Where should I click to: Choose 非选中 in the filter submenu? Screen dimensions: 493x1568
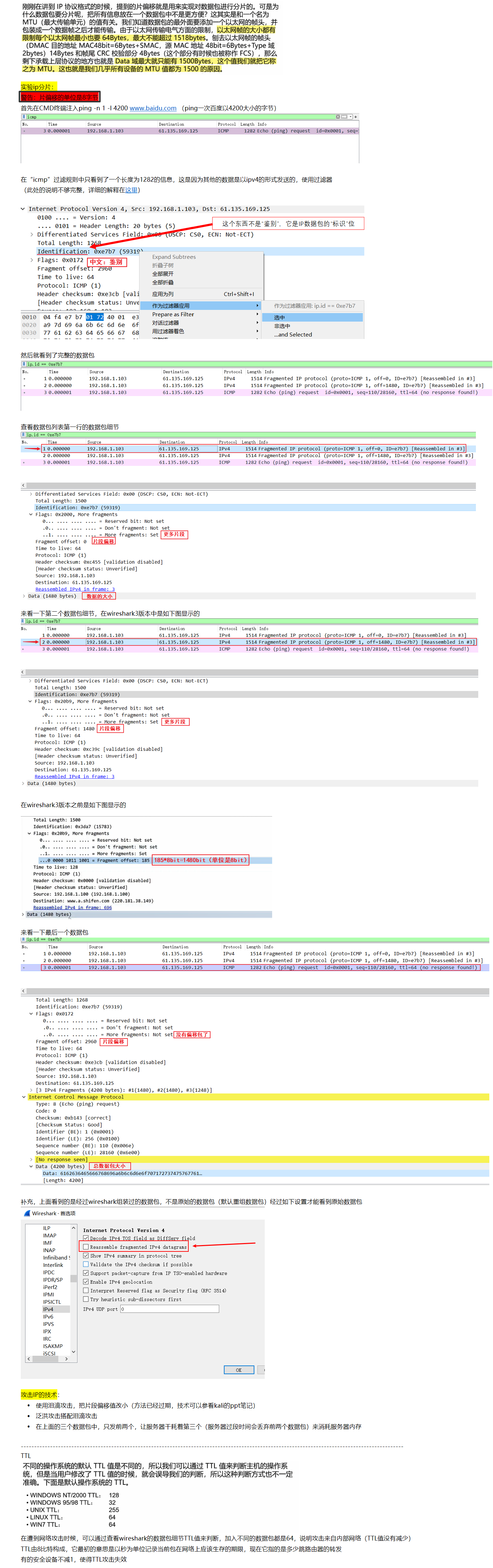(313, 326)
